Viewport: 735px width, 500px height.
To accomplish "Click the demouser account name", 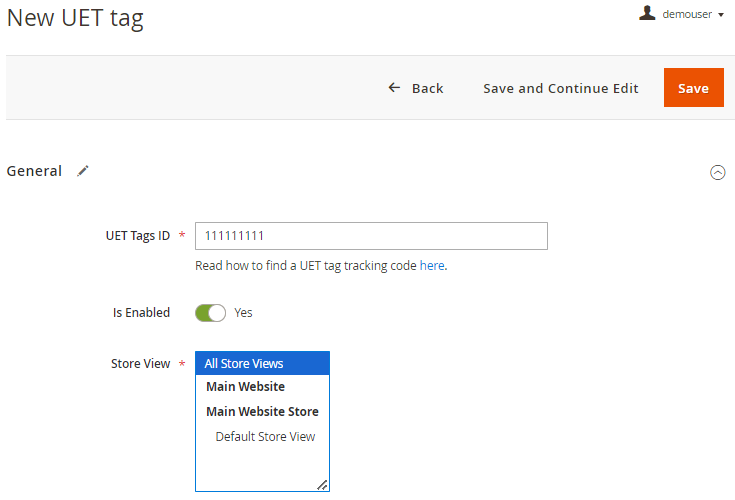I will tap(687, 15).
